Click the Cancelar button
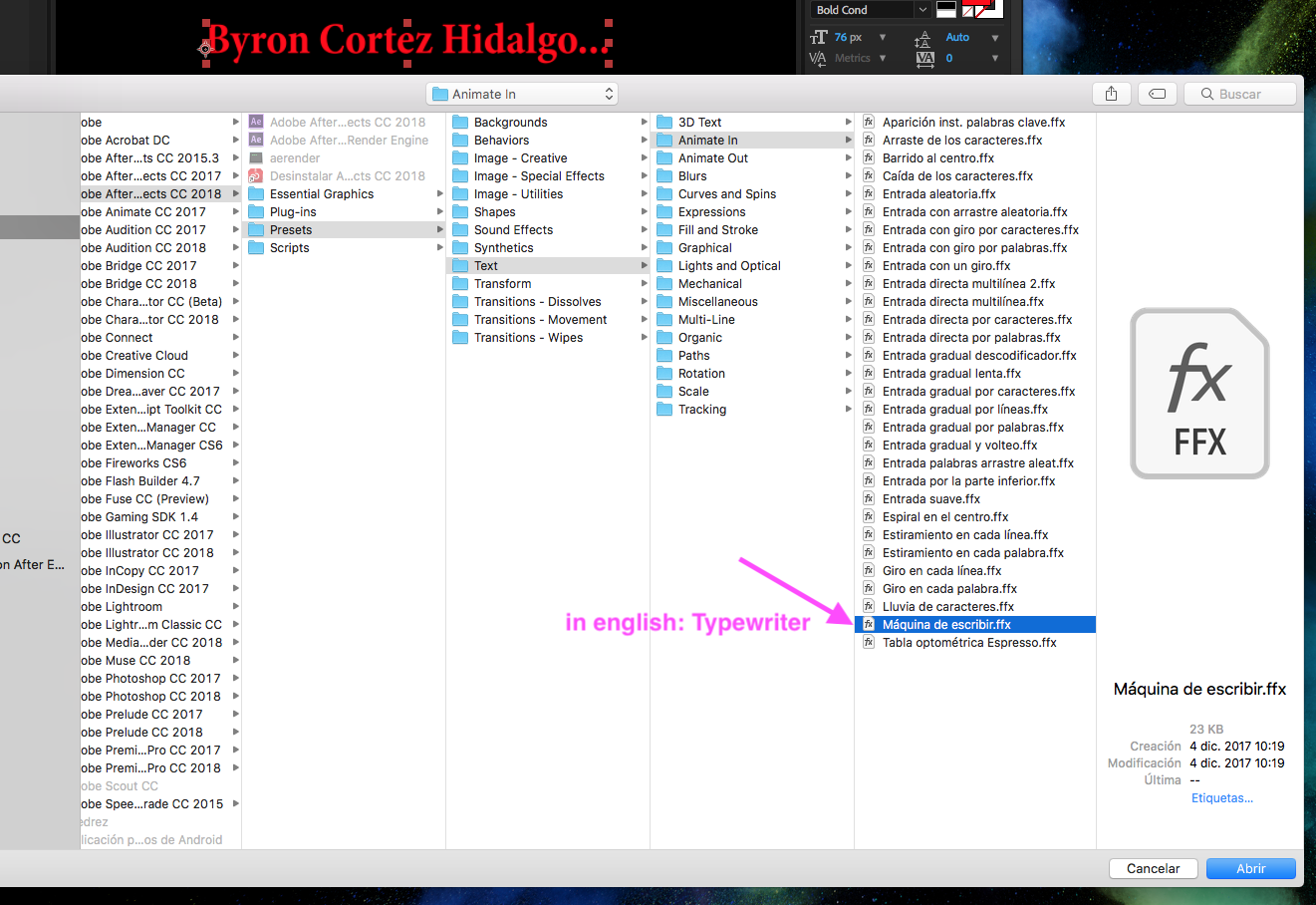Screen dimensions: 1316x905 pos(1153,868)
